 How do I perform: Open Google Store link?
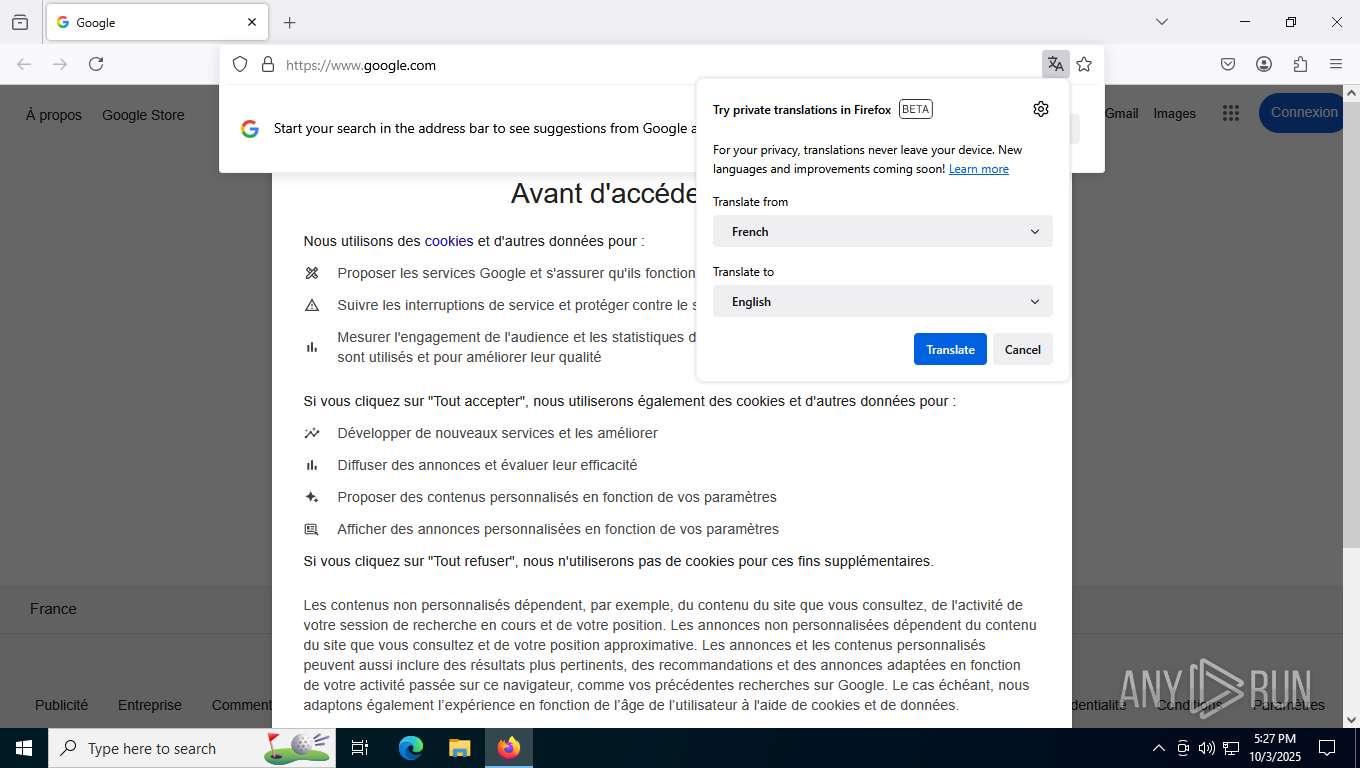(x=143, y=115)
